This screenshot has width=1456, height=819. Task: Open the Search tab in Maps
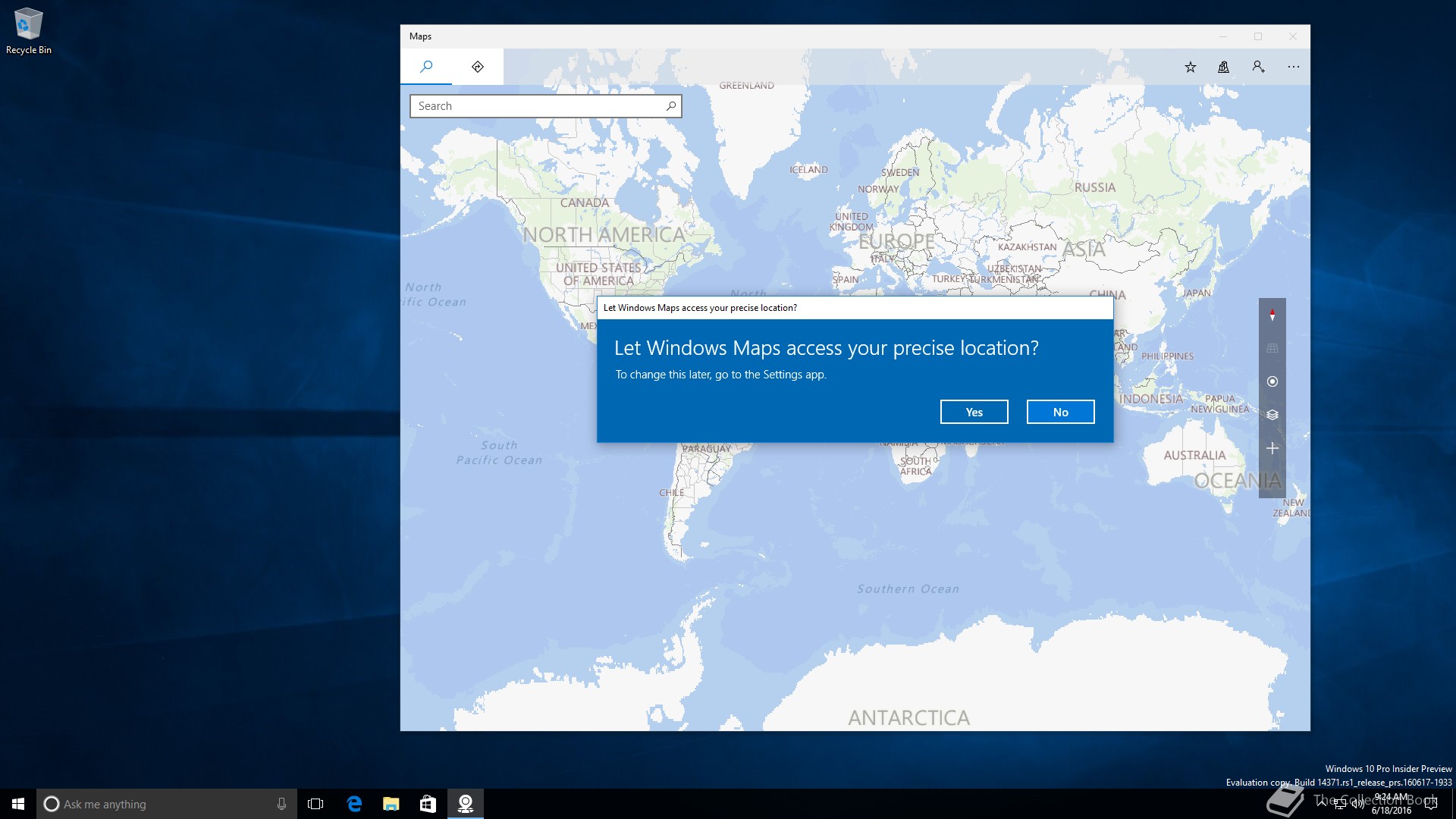pyautogui.click(x=426, y=67)
